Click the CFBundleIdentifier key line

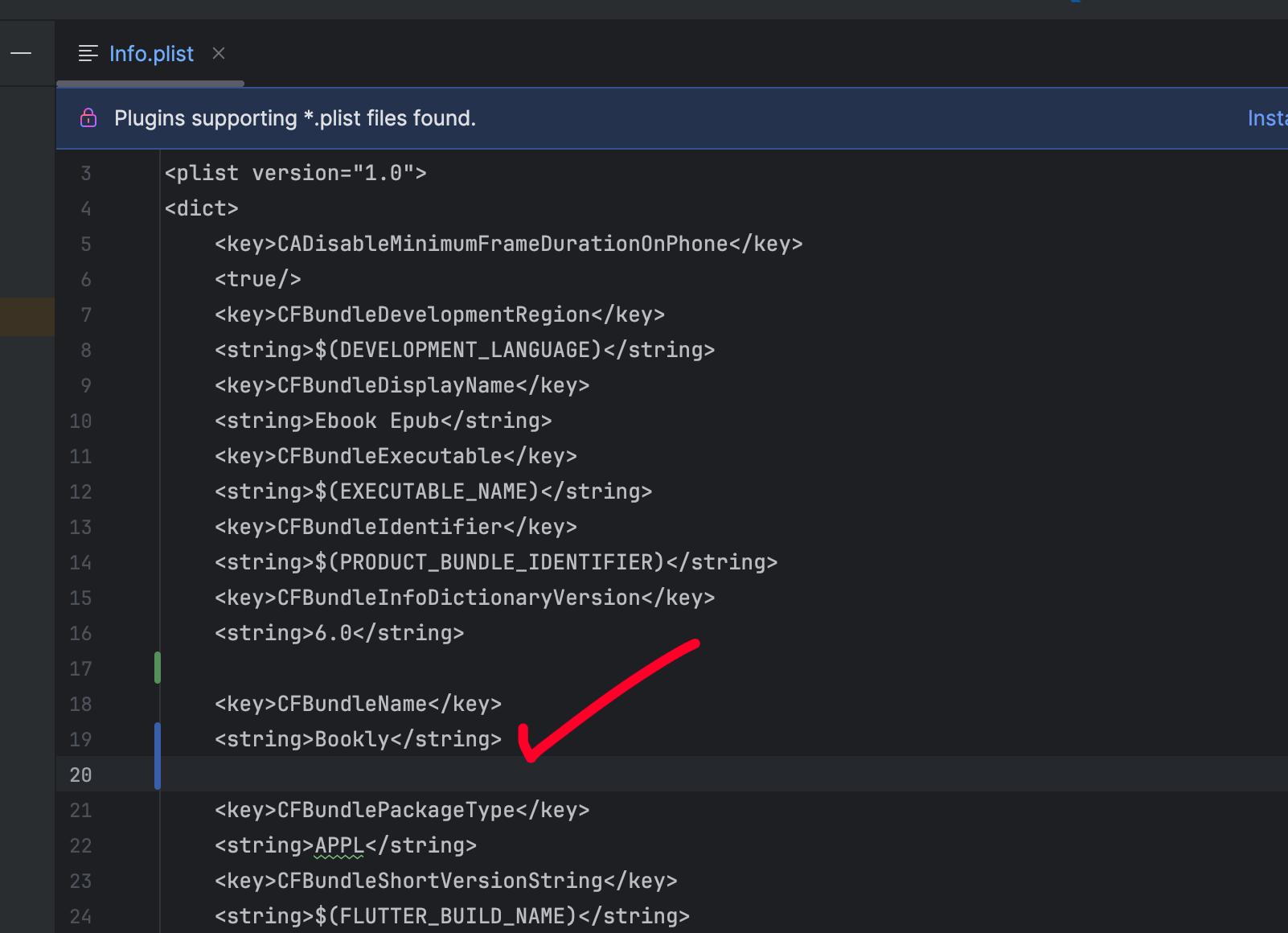[396, 527]
